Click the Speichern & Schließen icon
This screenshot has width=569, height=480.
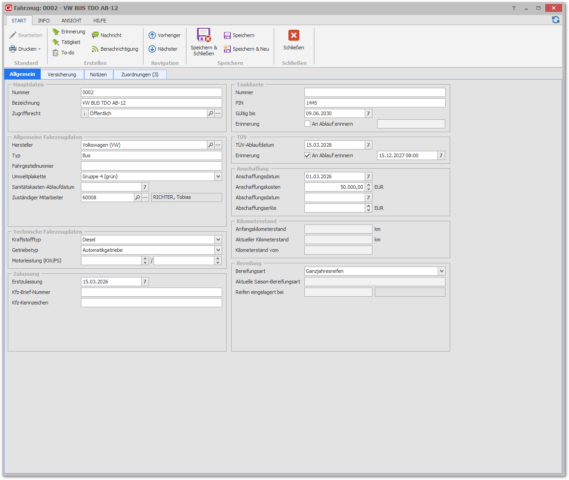click(204, 35)
